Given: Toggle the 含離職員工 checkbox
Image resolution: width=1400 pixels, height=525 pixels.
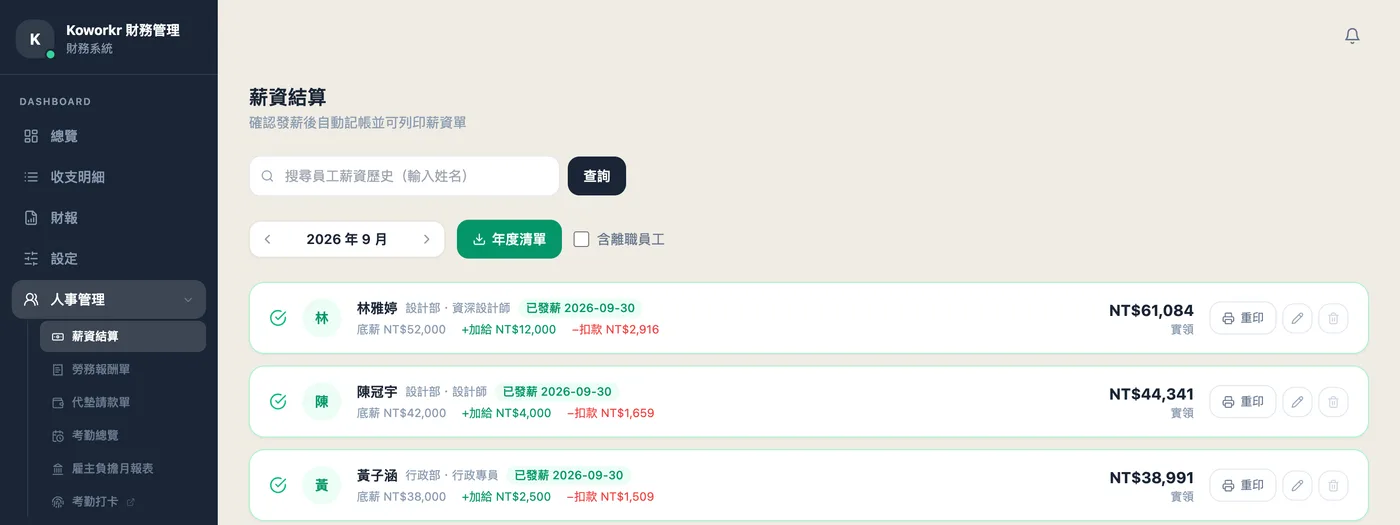Looking at the screenshot, I should tap(581, 239).
